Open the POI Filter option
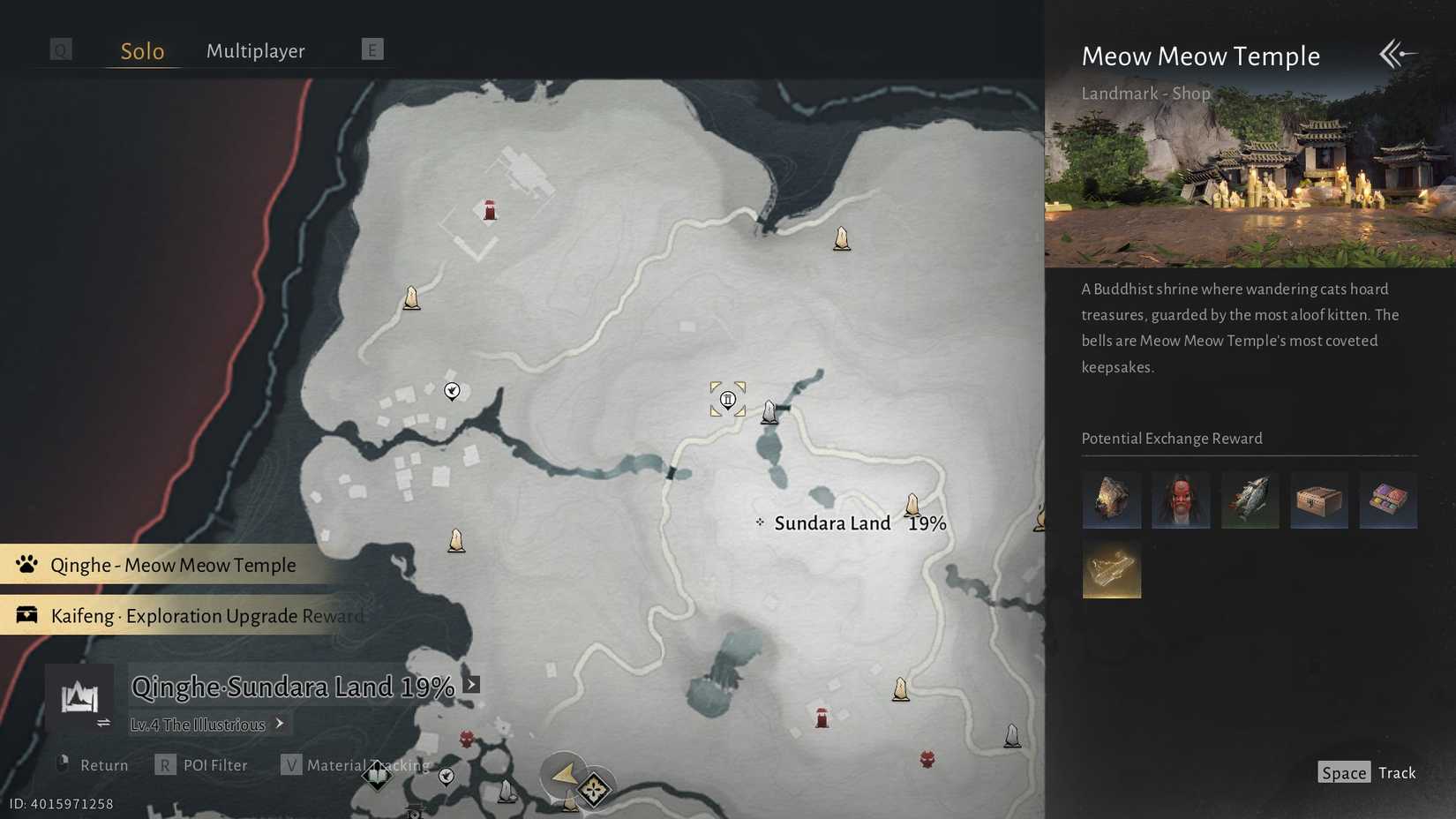The width and height of the screenshot is (1456, 819). click(202, 765)
